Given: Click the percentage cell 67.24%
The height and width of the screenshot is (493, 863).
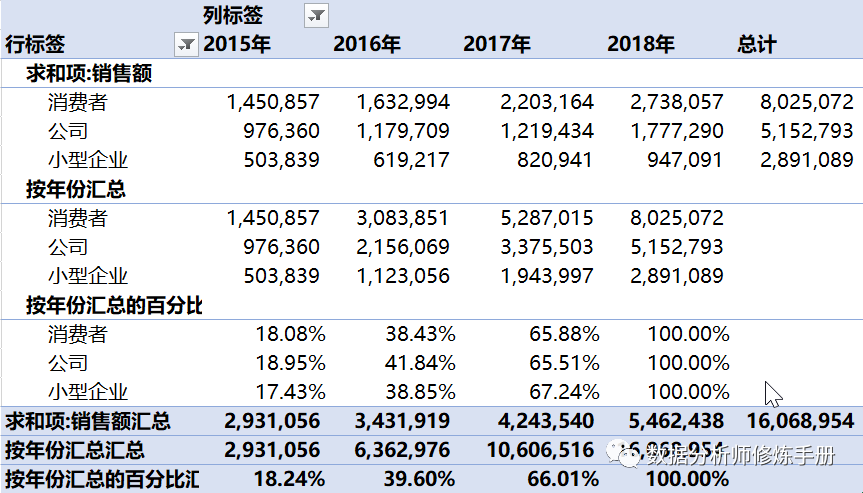Looking at the screenshot, I should coord(564,392).
